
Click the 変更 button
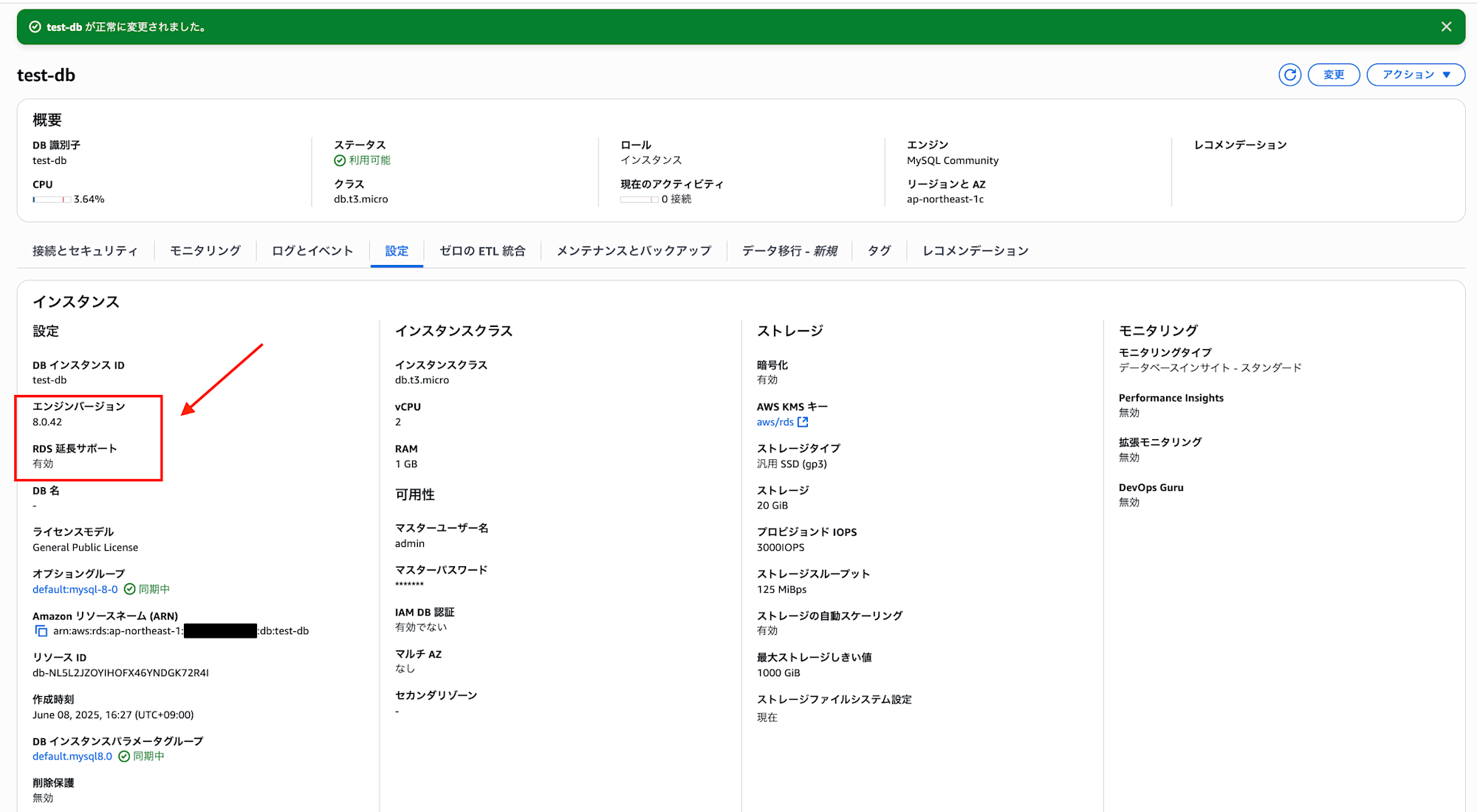coord(1333,75)
